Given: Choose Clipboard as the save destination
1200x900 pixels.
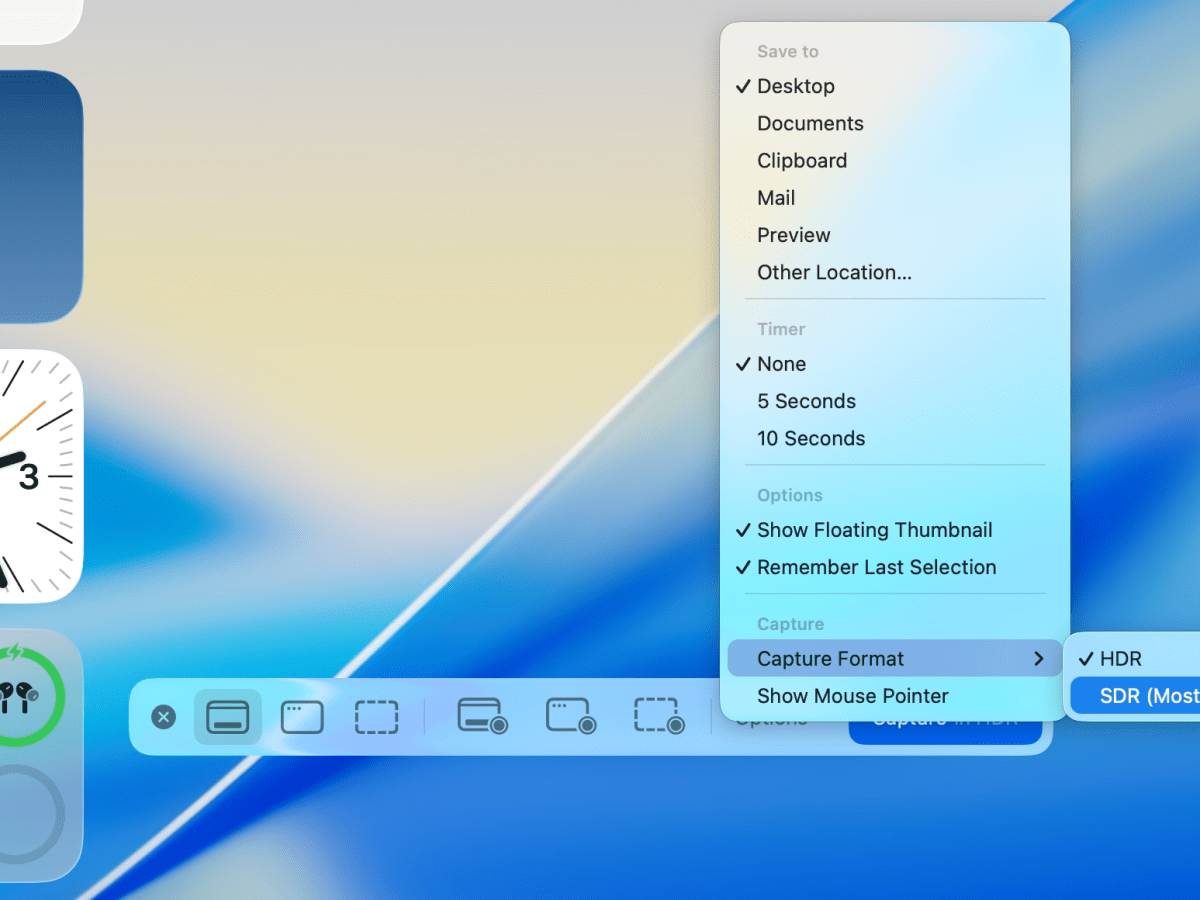Looking at the screenshot, I should coord(802,160).
